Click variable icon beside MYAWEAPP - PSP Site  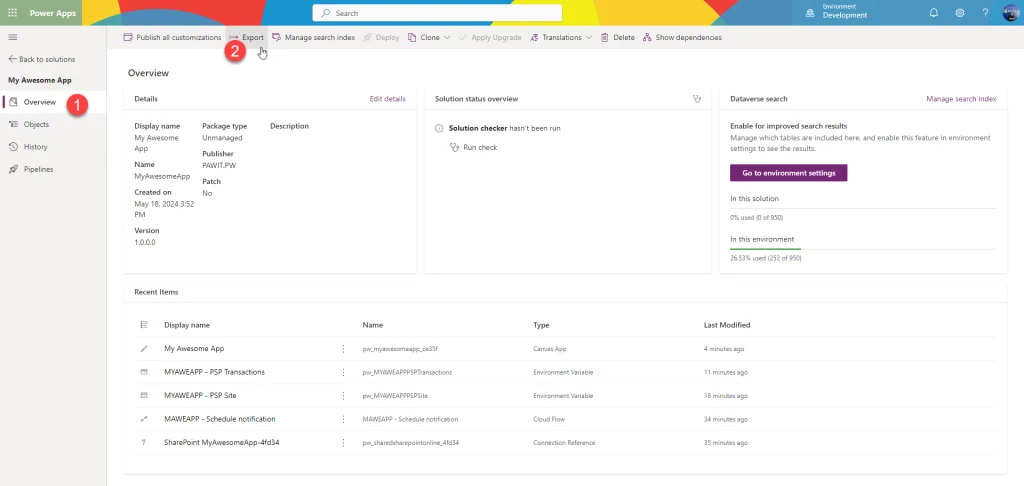point(144,396)
